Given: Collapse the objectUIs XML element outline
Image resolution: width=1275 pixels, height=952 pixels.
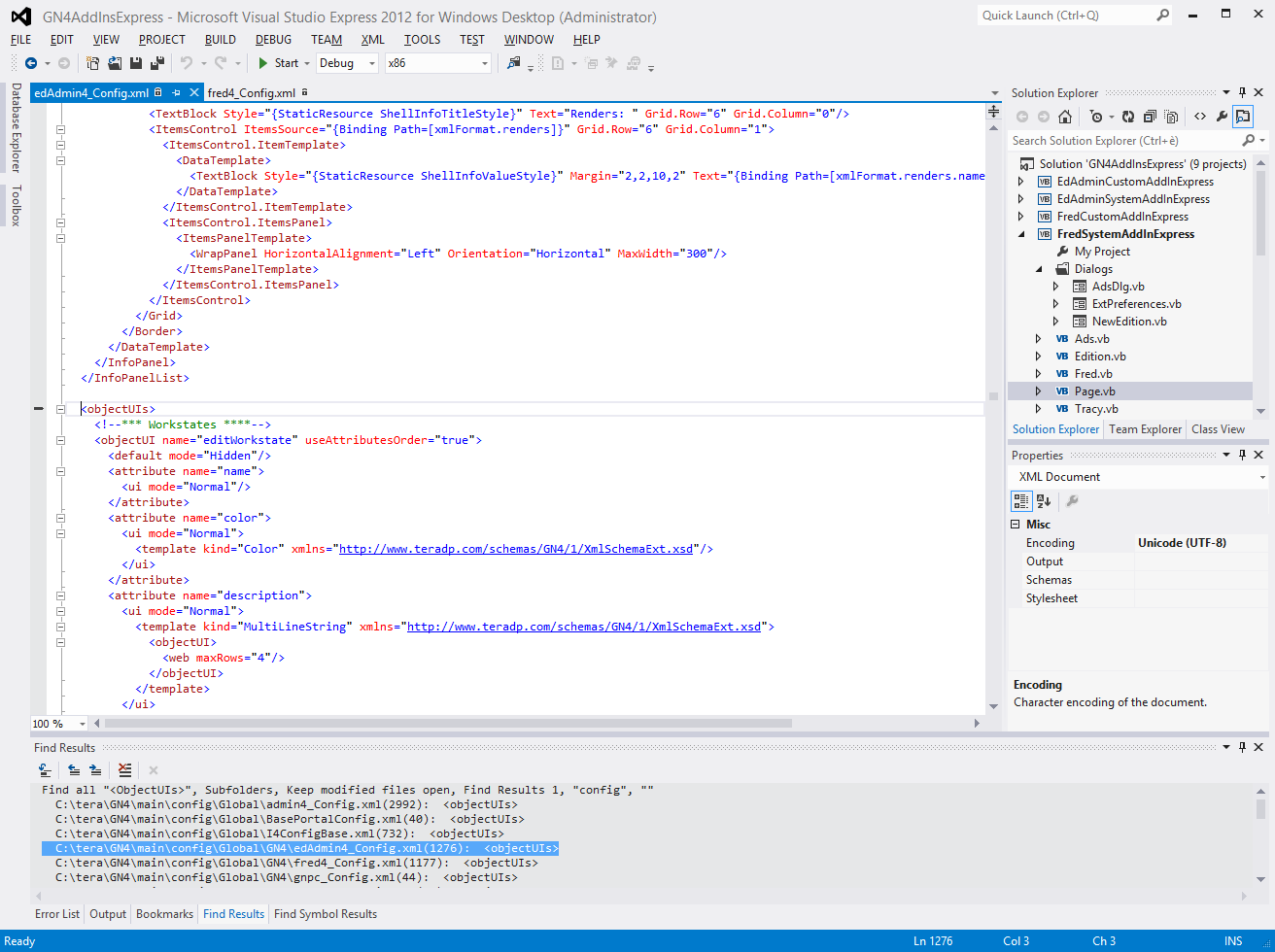Looking at the screenshot, I should 60,409.
